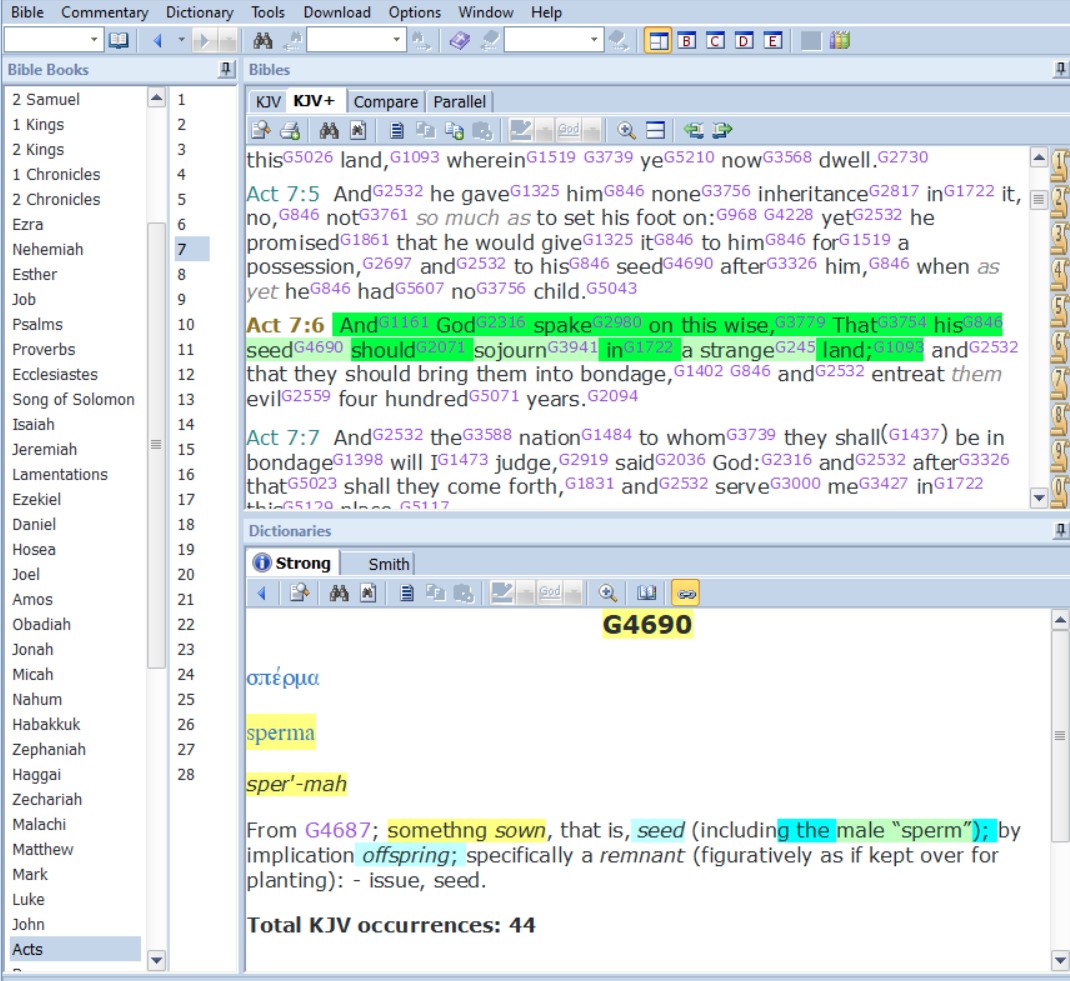Switch to layout B (Bible maximized)
Viewport: 1070px width, 981px height.
click(687, 41)
